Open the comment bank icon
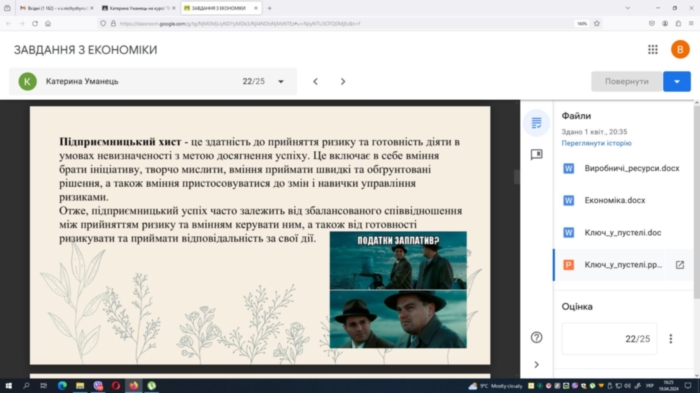Screen dimensions: 700x393 (536, 155)
